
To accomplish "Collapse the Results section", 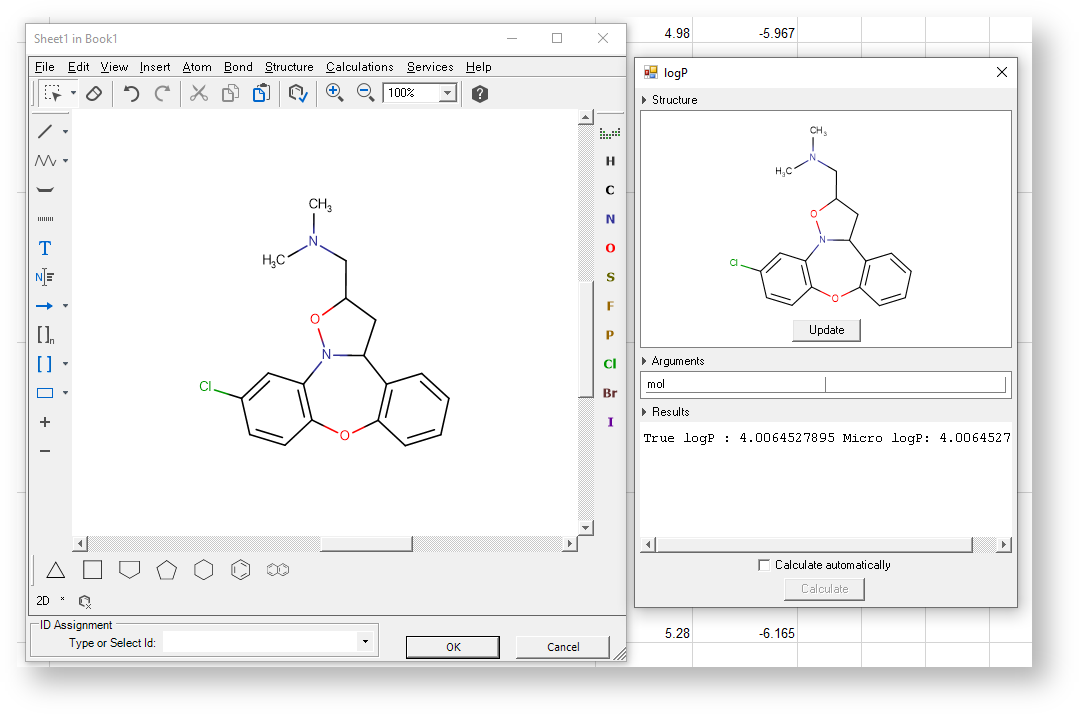I will pos(644,412).
